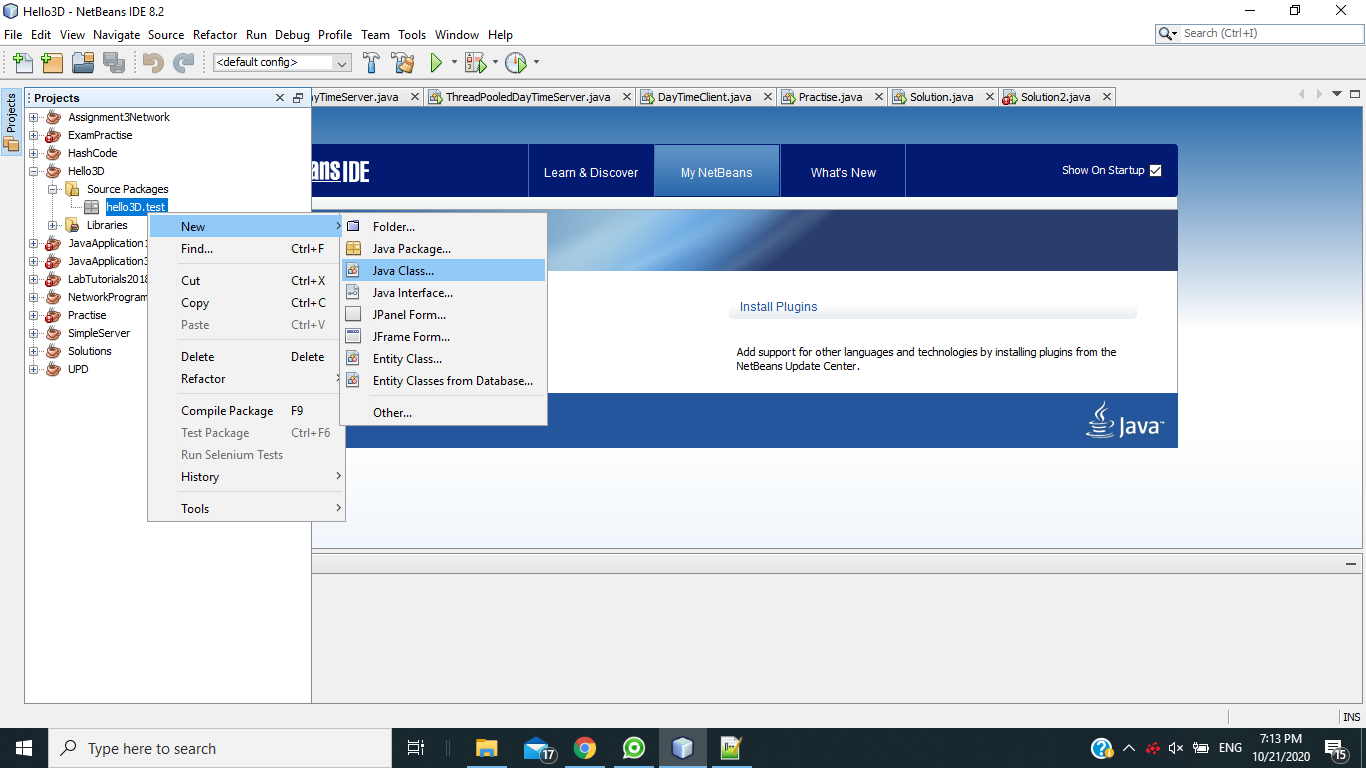Expand the UPD project node
Screen dimensions: 1366x768
click(34, 369)
